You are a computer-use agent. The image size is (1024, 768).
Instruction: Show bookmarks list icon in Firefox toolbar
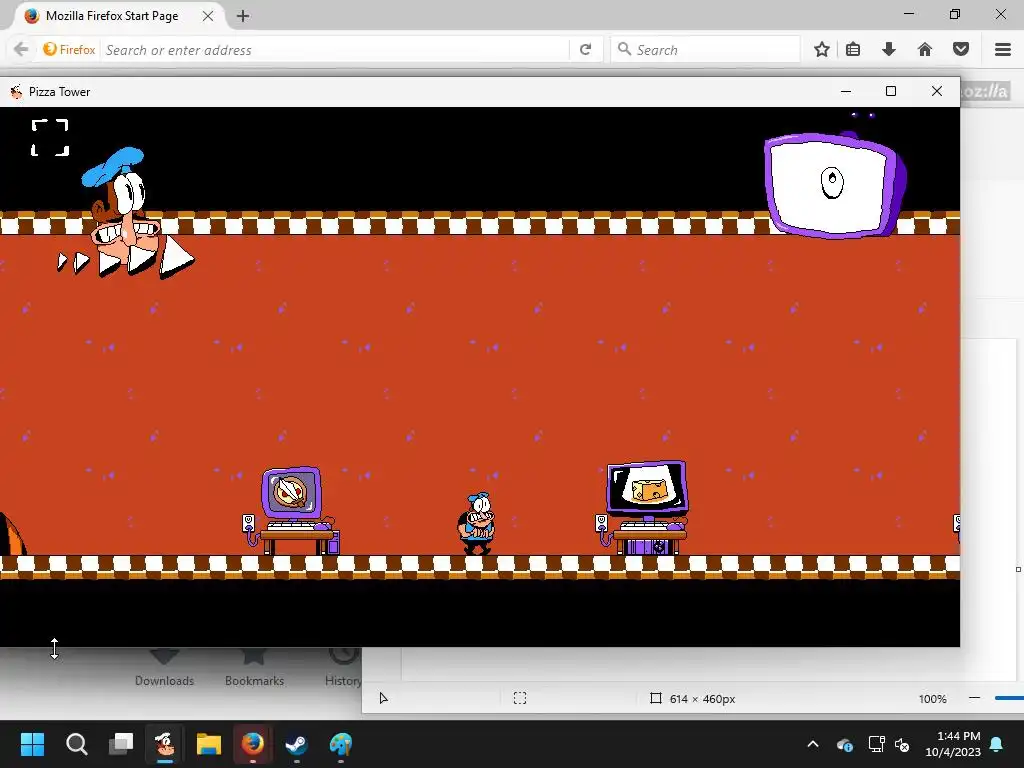point(853,50)
